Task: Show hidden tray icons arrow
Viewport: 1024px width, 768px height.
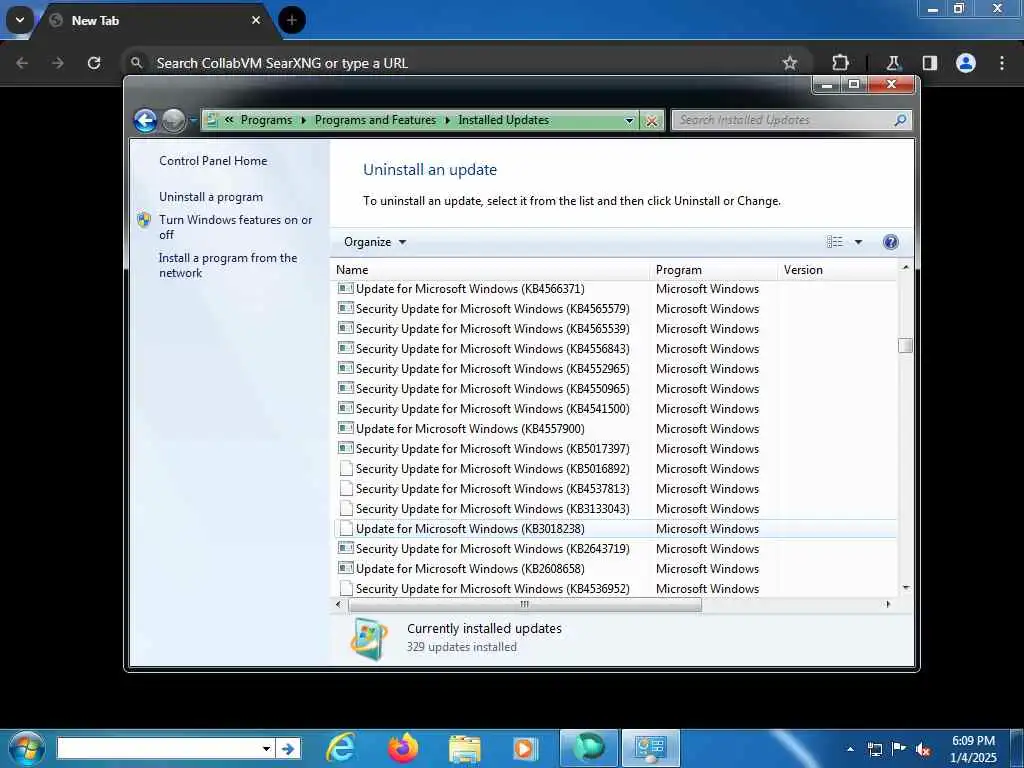Action: (850, 749)
